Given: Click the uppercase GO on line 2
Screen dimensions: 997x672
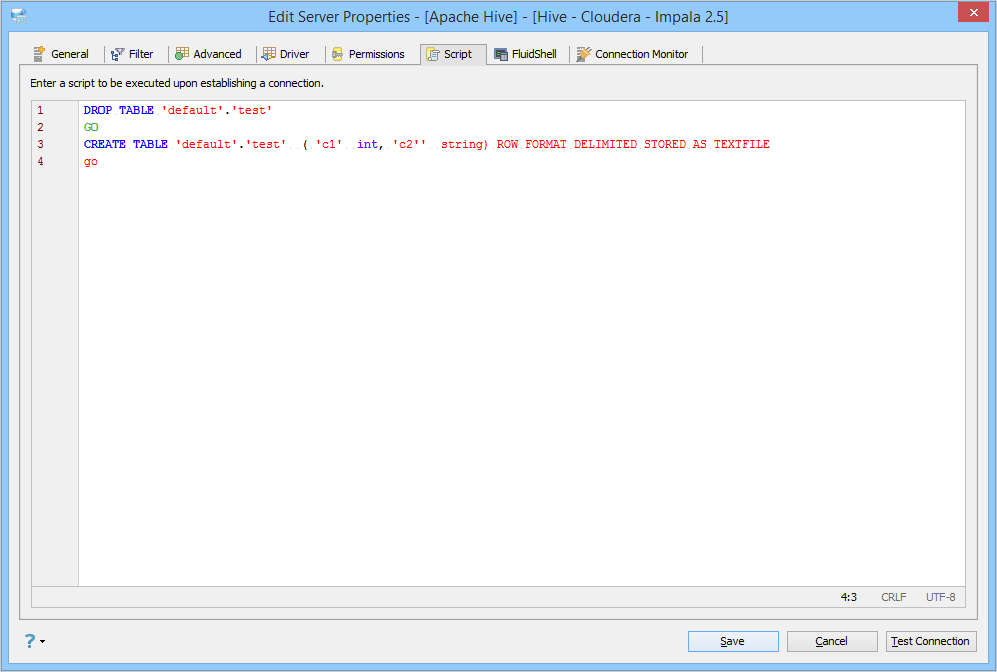Looking at the screenshot, I should pos(91,127).
